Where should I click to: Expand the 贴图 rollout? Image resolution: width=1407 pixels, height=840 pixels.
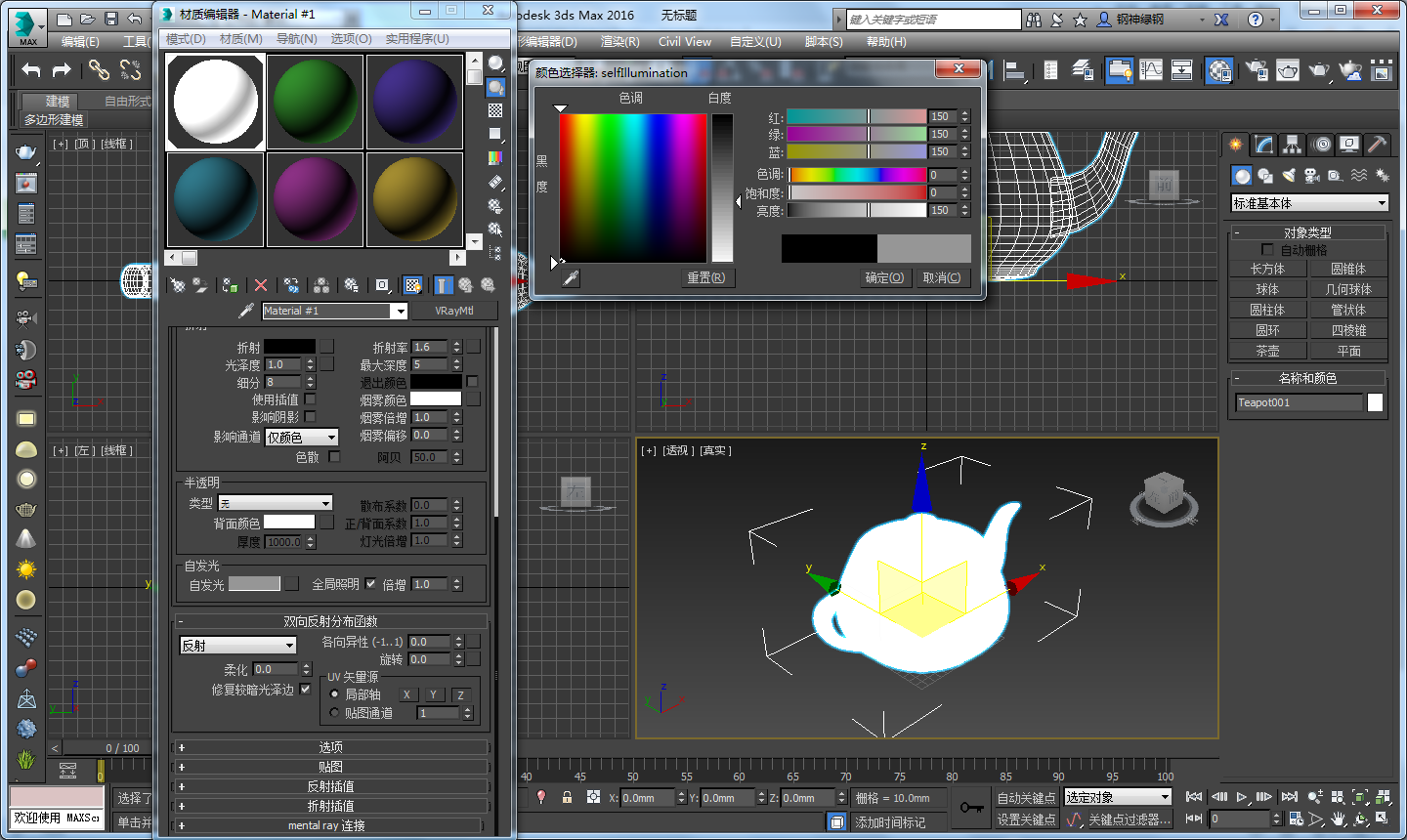(x=330, y=767)
